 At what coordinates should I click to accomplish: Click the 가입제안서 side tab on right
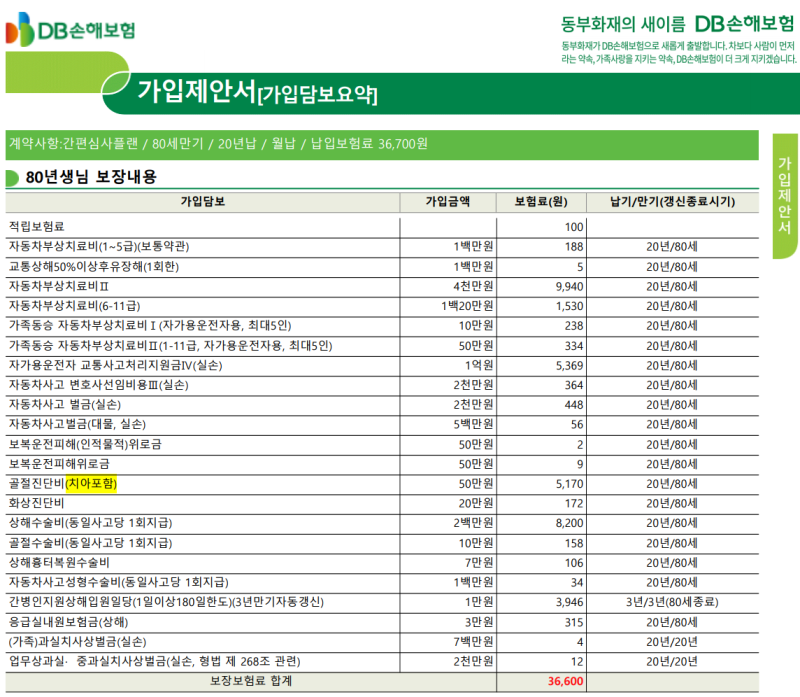point(785,196)
